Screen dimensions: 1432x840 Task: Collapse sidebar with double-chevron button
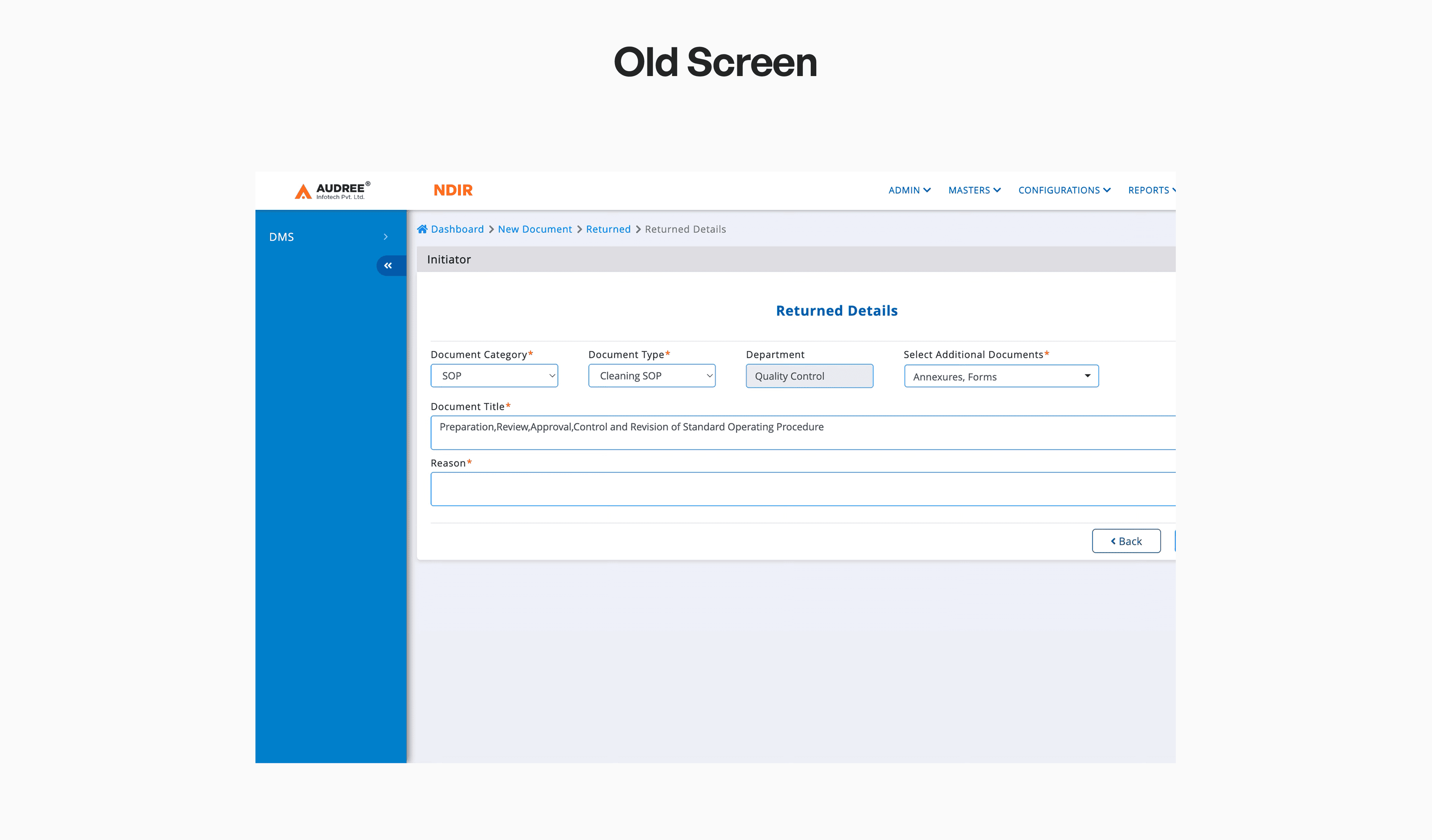388,265
